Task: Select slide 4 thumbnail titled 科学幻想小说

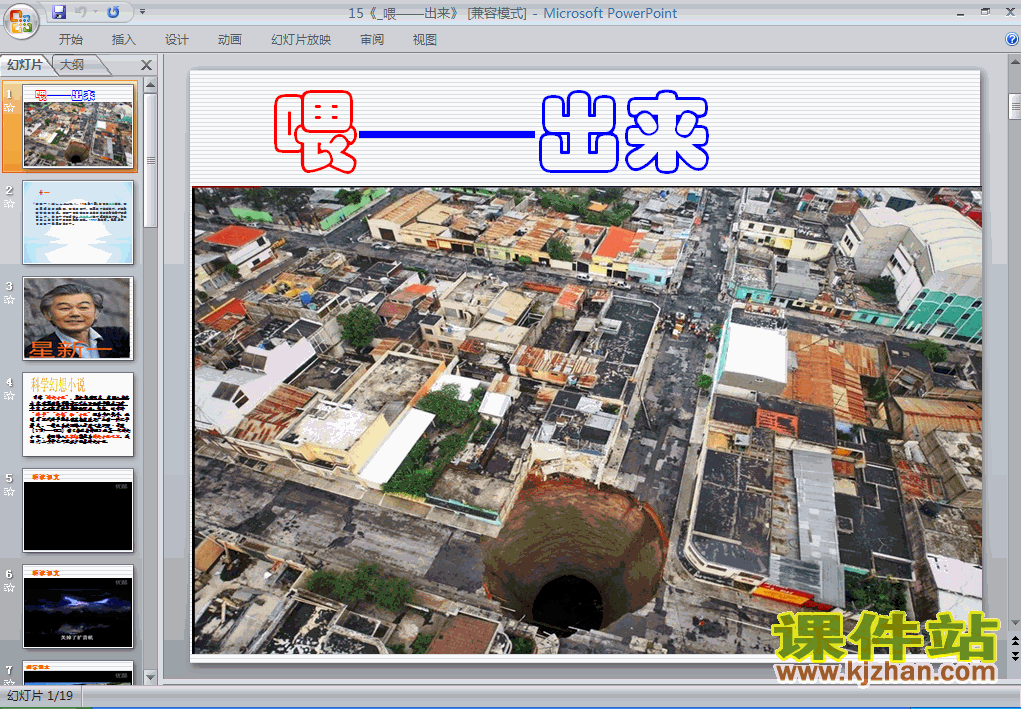Action: (78, 414)
